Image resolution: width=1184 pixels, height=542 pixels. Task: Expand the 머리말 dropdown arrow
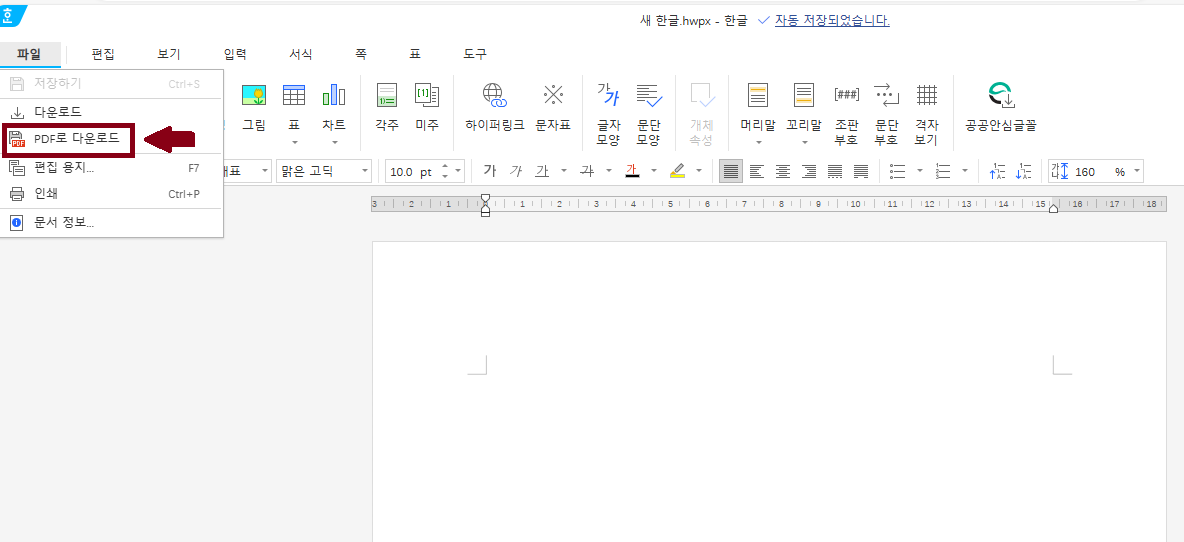pos(758,142)
